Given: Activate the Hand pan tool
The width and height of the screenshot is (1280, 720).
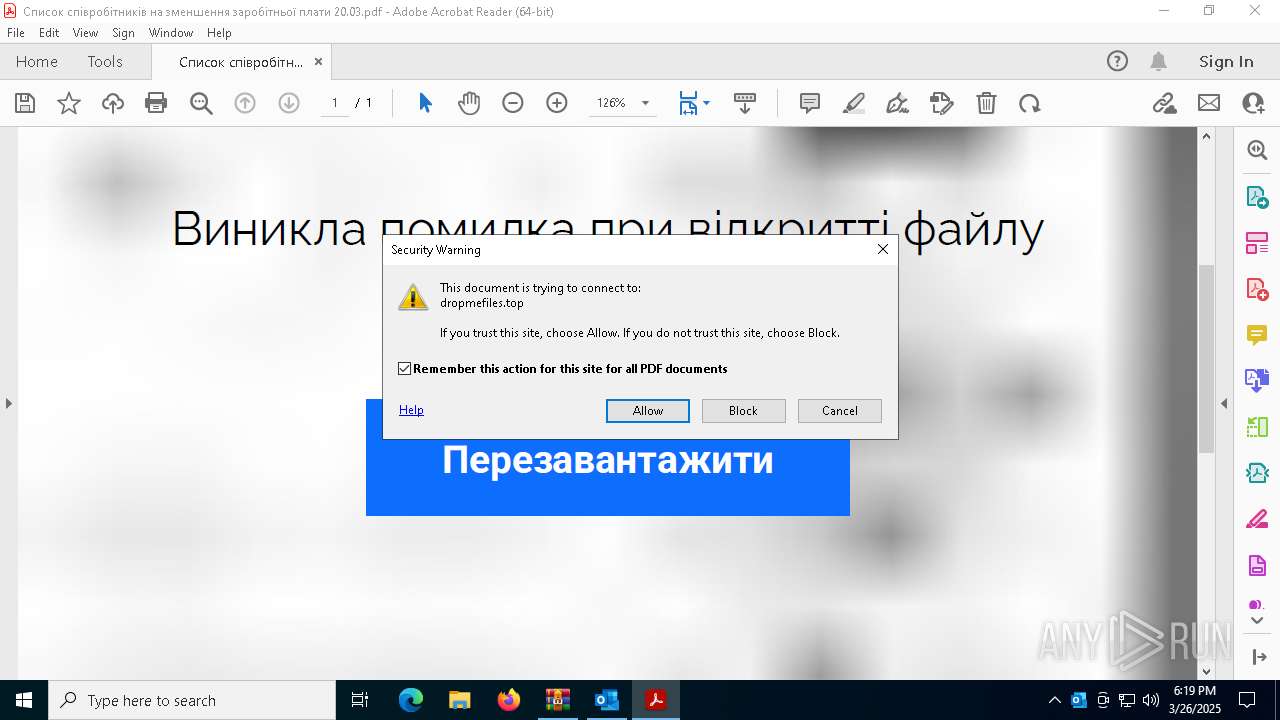Looking at the screenshot, I should 469,103.
